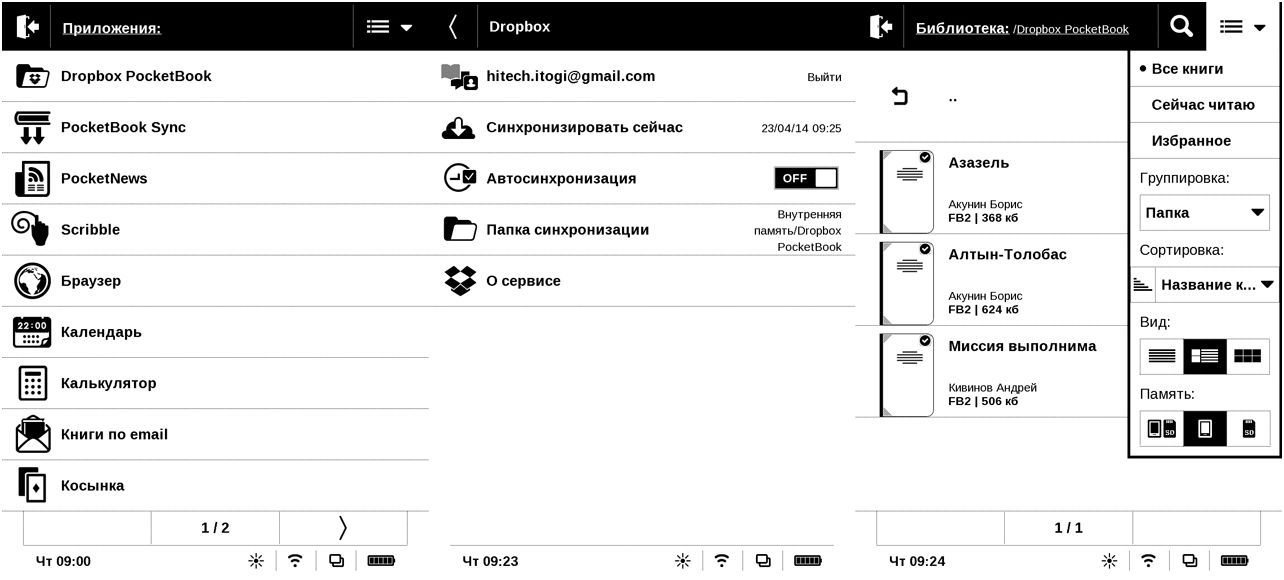1284x580 pixels.
Task: Select SD card only memory option
Action: coord(1248,429)
